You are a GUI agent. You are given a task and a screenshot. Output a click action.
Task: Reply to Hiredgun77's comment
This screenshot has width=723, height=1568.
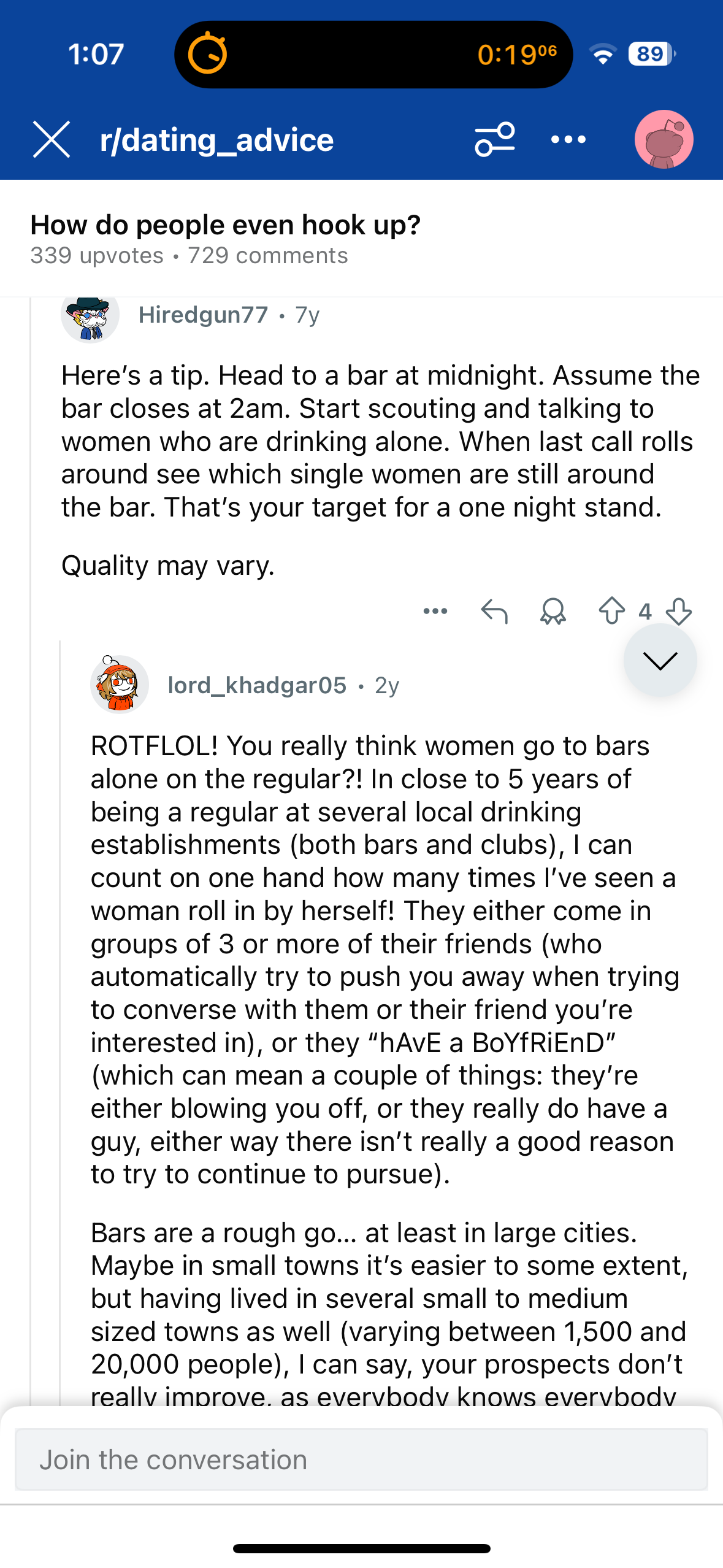[x=494, y=611]
